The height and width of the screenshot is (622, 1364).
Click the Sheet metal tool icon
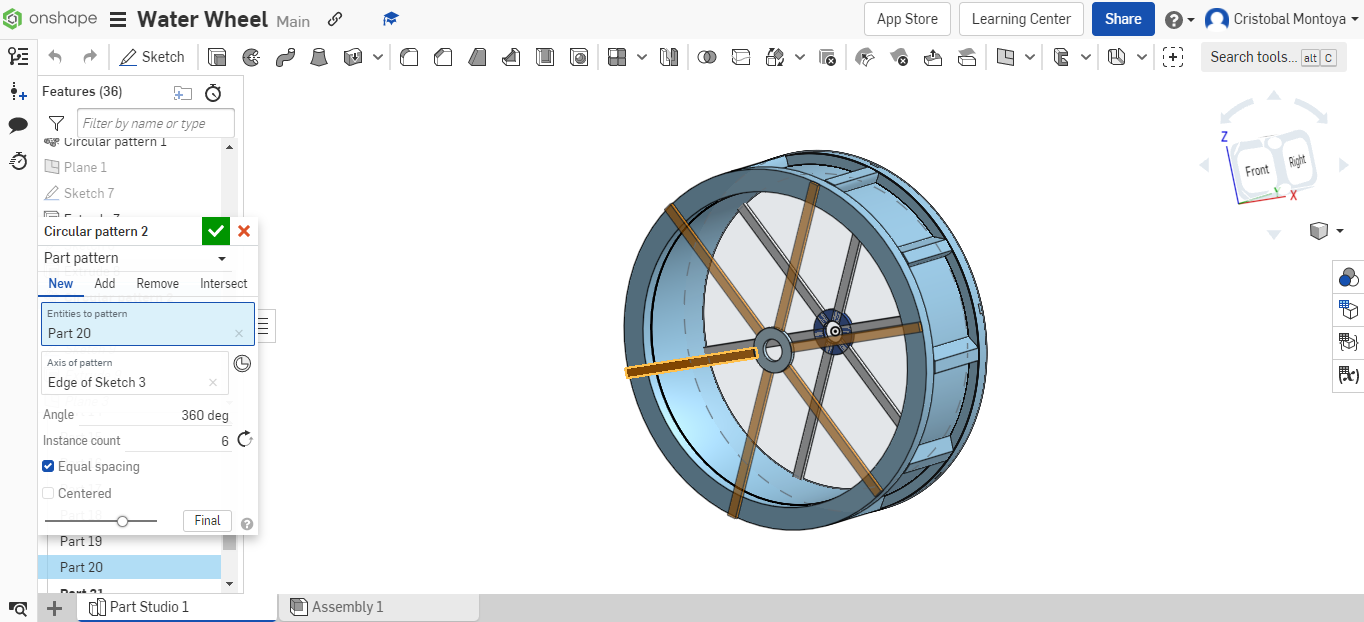[x=1118, y=57]
